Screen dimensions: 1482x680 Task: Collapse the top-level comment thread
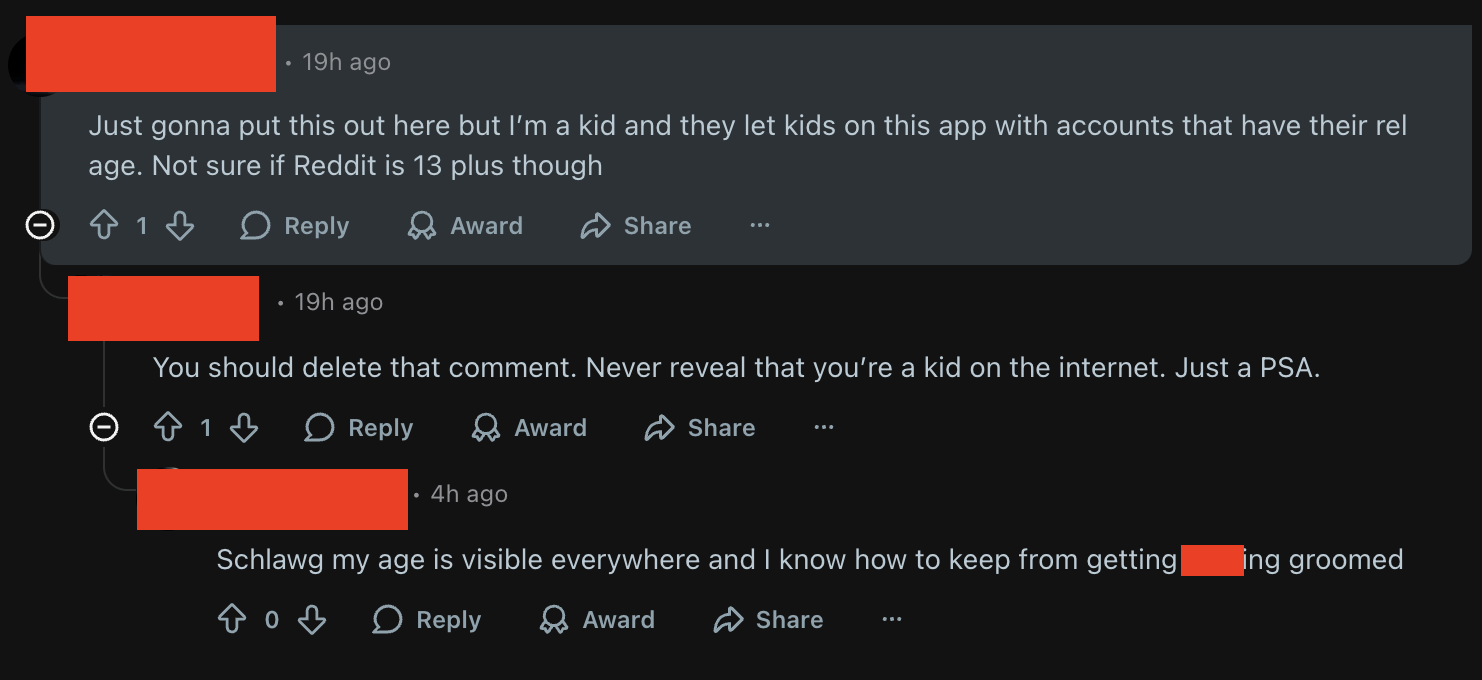coord(40,226)
